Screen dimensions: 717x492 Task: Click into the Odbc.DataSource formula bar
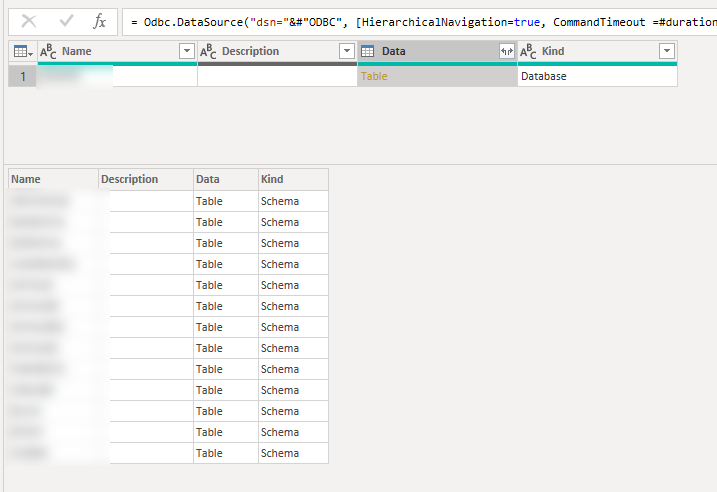(420, 22)
